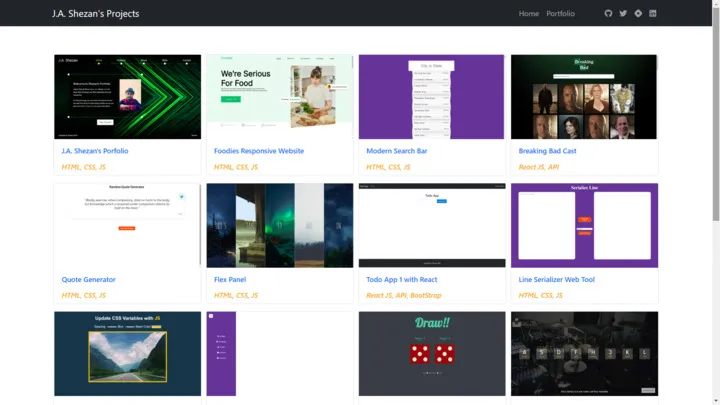
Task: Click the Flex Panel landscape thumbnail
Action: [280, 225]
